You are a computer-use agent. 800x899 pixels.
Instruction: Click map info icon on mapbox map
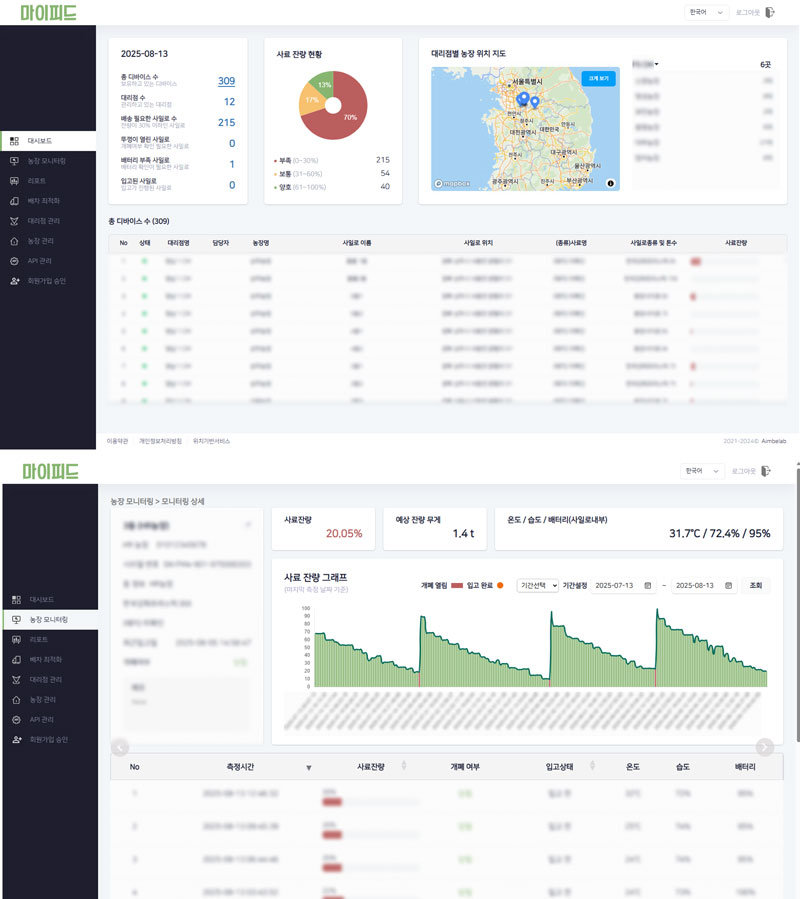click(x=611, y=183)
